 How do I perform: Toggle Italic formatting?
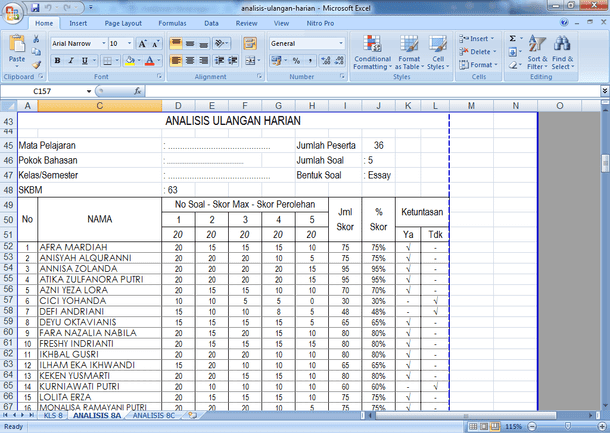click(x=71, y=61)
